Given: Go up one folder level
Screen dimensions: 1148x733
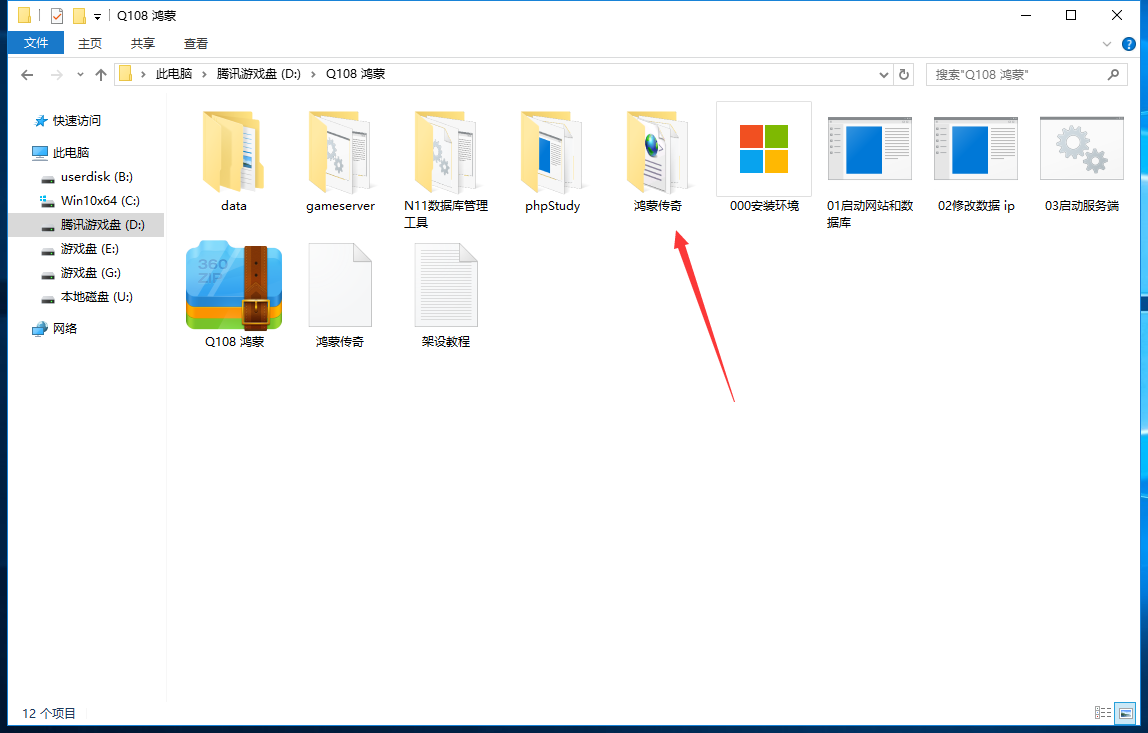Looking at the screenshot, I should (101, 75).
